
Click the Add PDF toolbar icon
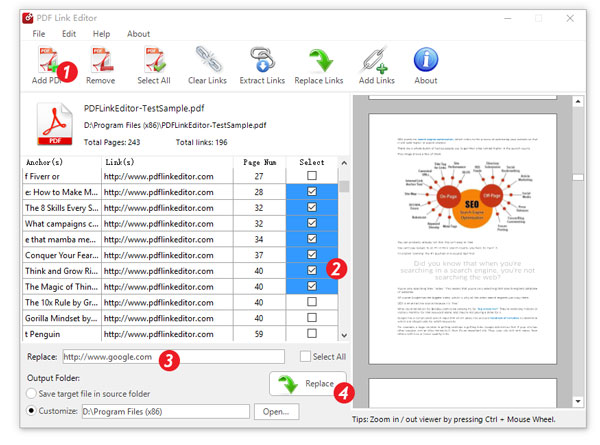[x=47, y=62]
